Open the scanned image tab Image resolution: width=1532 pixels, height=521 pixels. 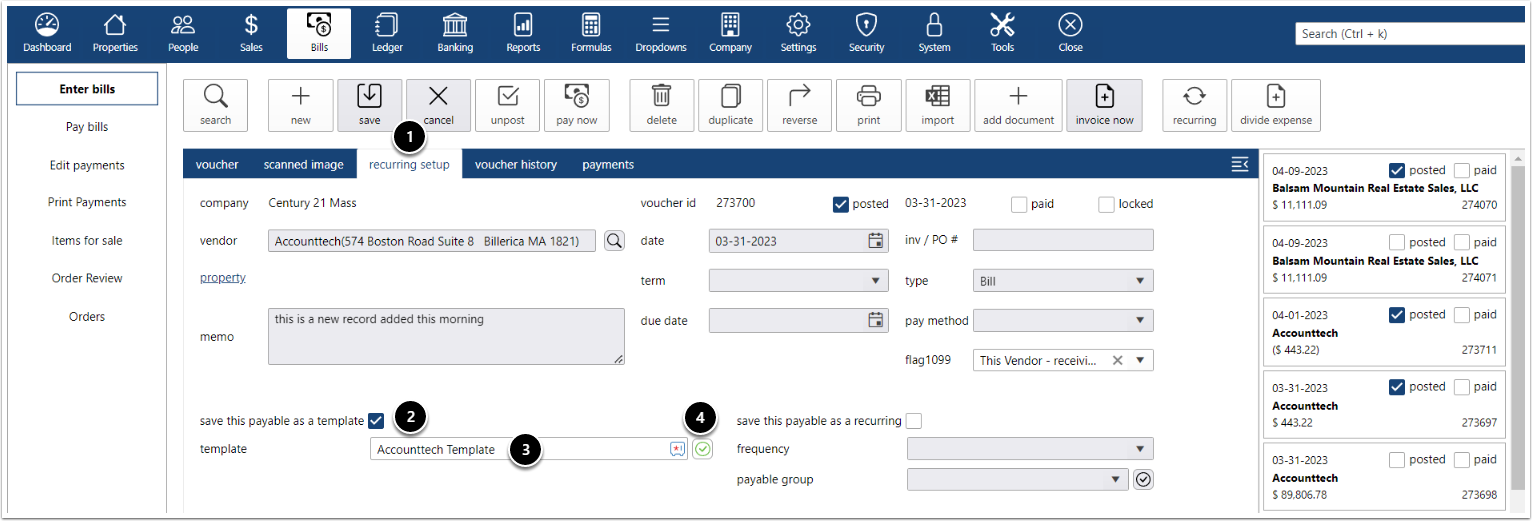(x=303, y=165)
